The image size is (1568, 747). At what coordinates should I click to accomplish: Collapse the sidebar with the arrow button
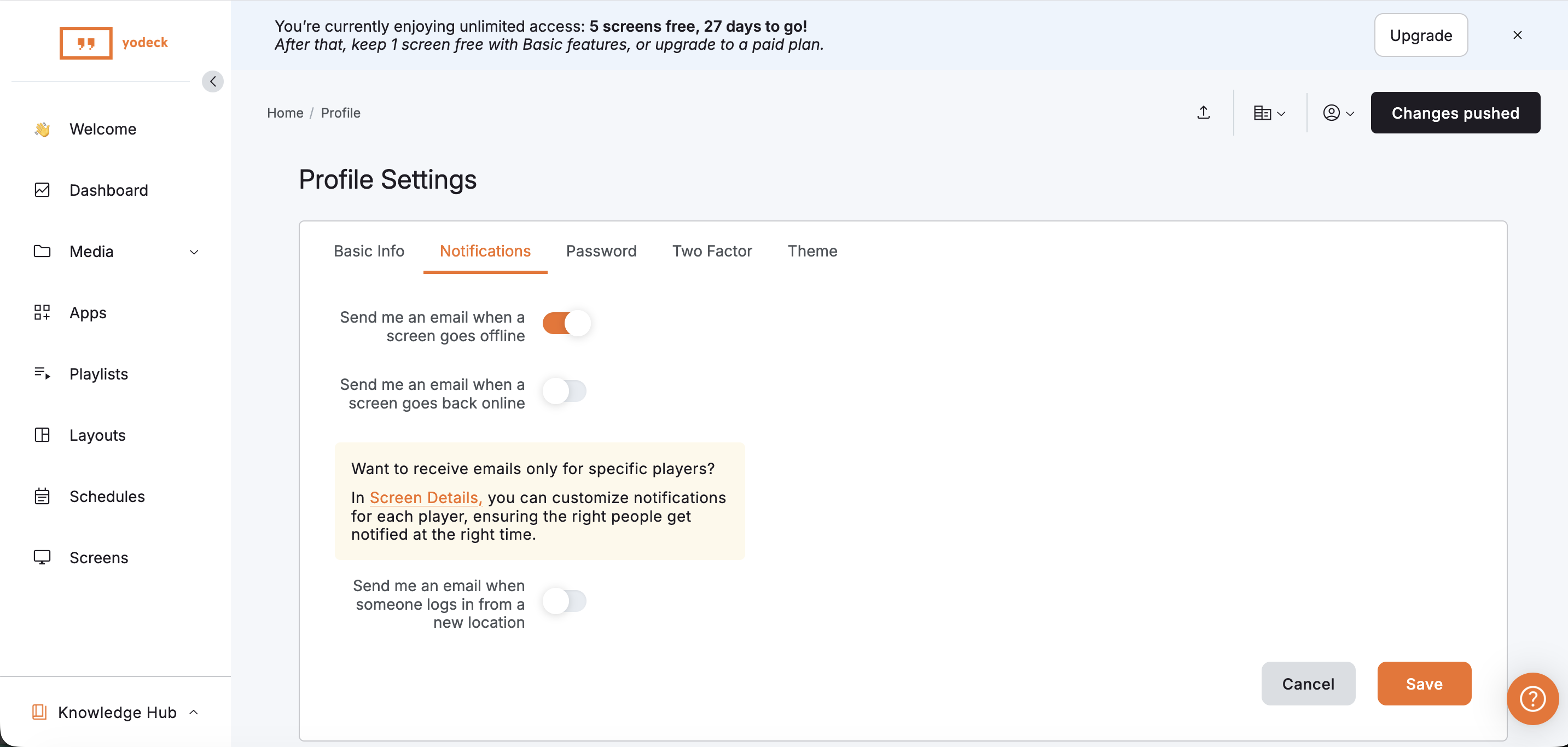point(212,81)
